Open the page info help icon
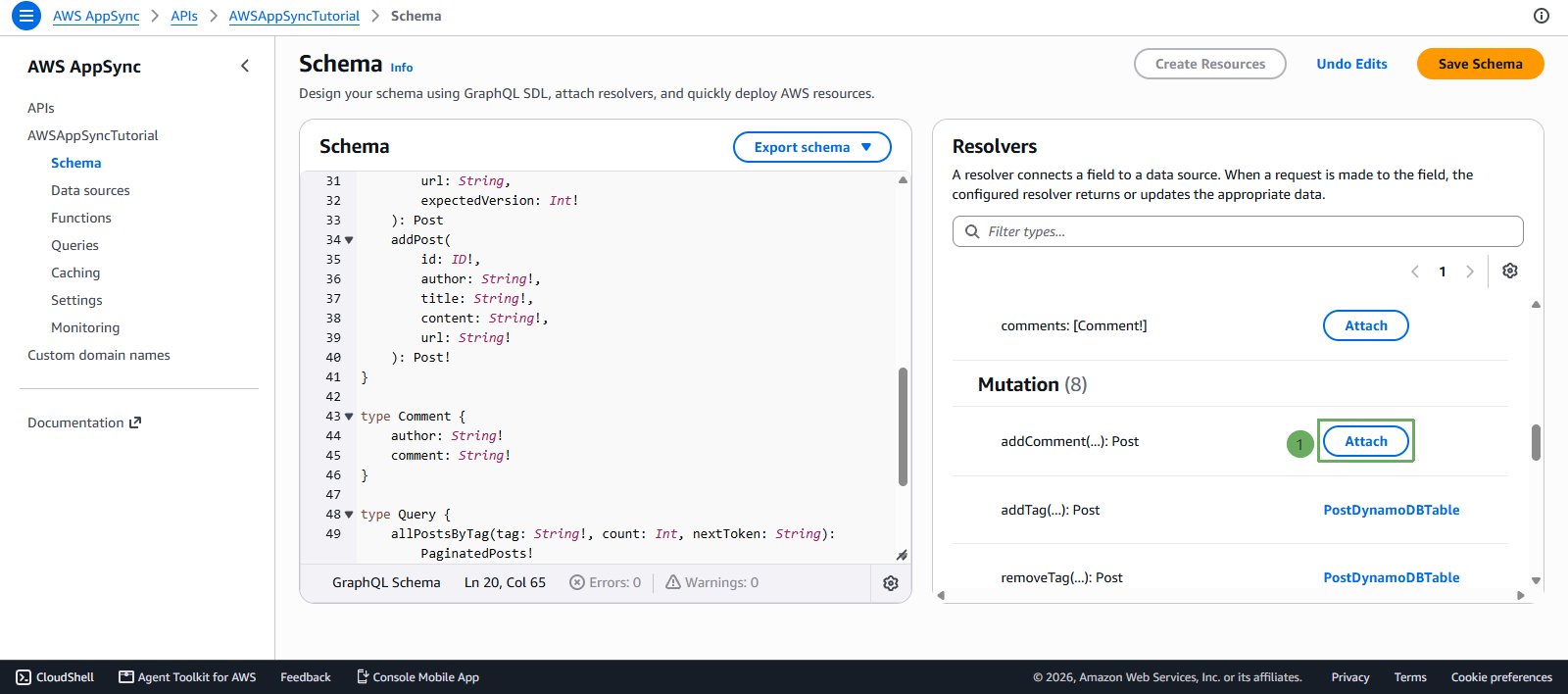 1542,16
